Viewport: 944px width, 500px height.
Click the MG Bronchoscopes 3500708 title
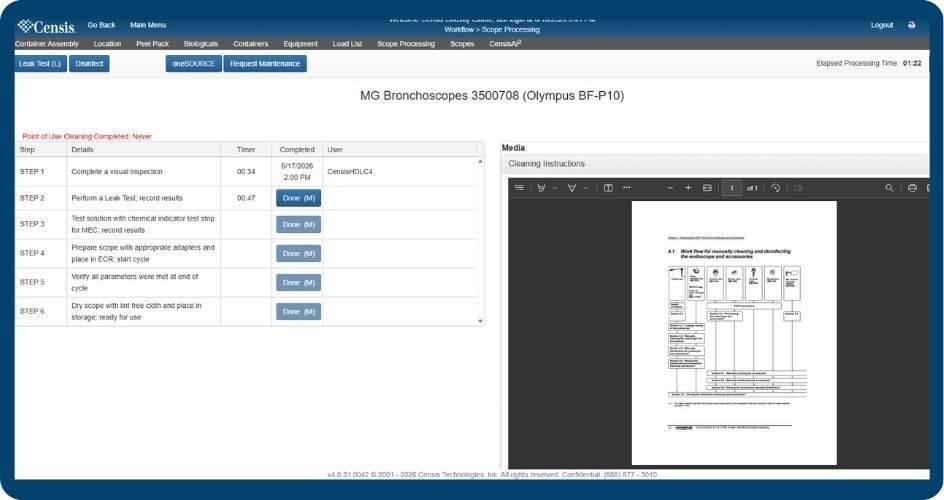[x=492, y=96]
